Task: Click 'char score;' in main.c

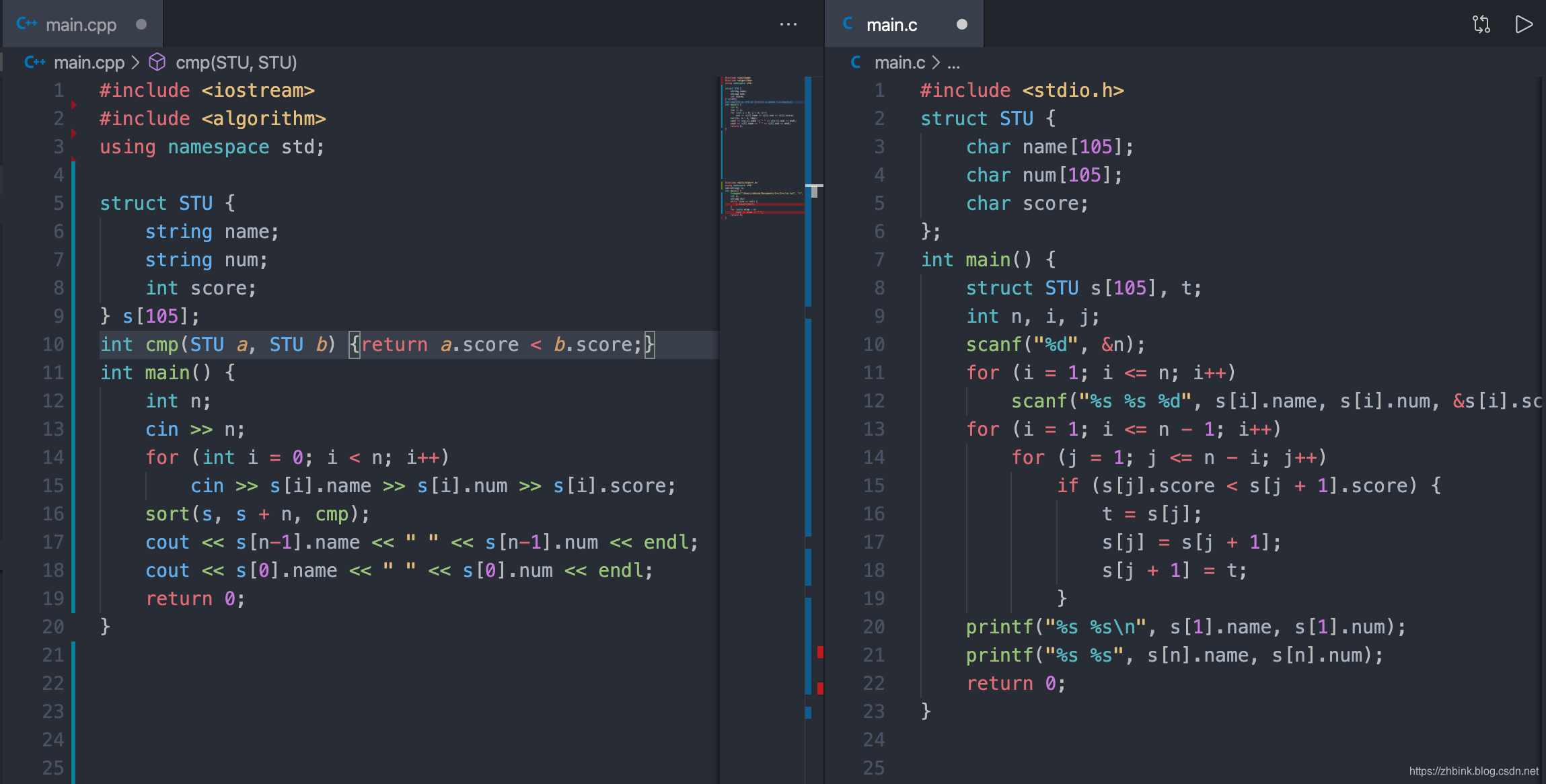Action: click(1027, 203)
